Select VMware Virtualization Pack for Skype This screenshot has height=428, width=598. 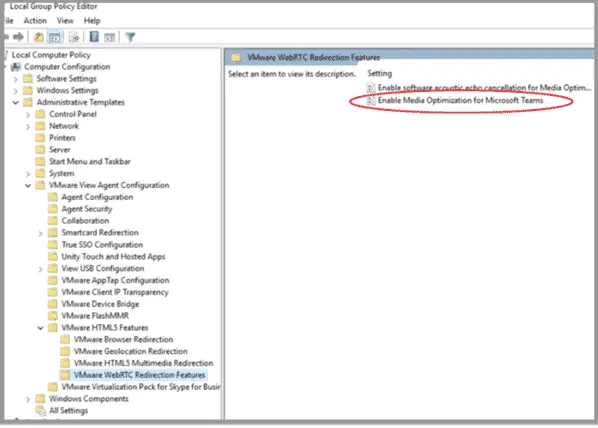pos(140,387)
